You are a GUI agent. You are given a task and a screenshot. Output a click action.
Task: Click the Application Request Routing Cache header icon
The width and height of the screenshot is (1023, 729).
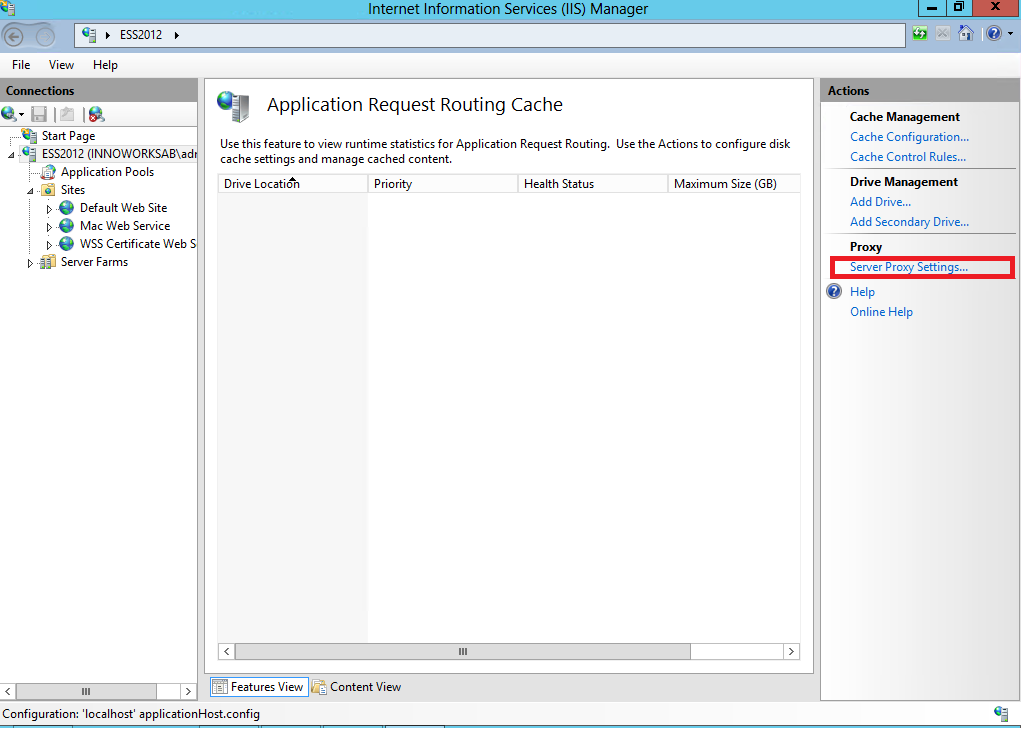click(x=234, y=106)
